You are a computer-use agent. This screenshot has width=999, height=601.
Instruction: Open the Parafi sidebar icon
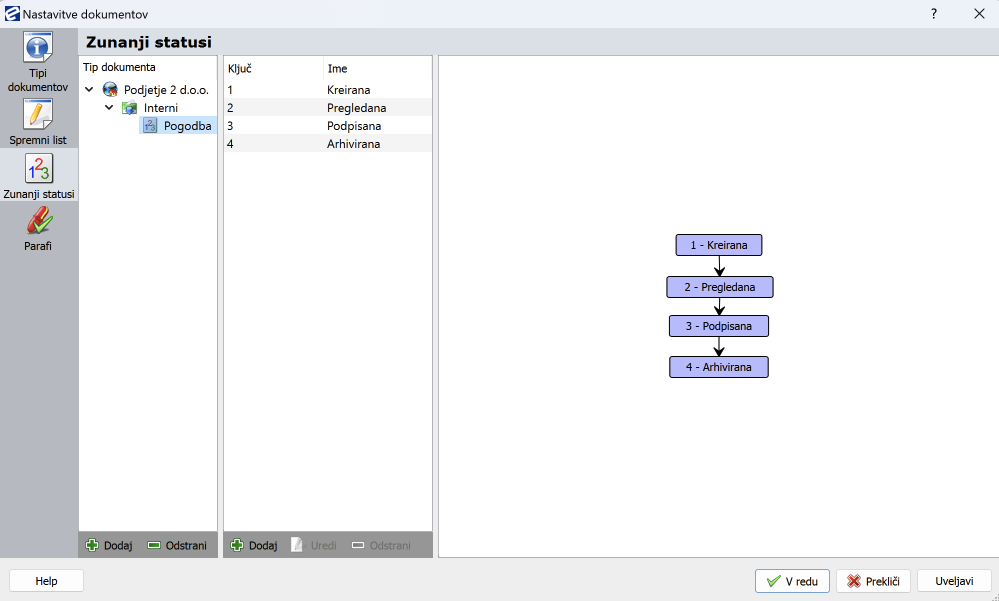38,221
